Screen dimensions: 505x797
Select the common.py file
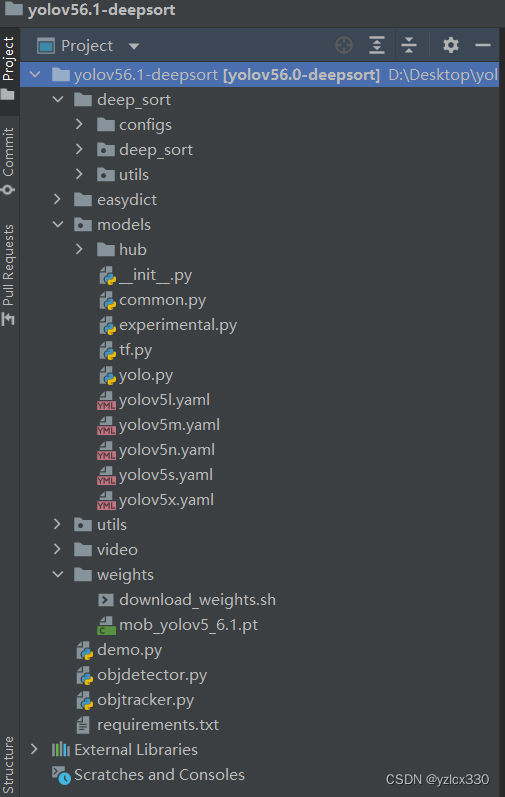[162, 300]
